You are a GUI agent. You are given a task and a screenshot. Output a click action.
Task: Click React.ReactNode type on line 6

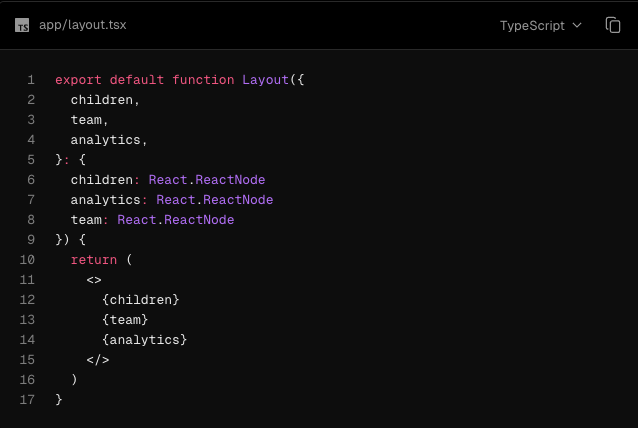click(x=207, y=180)
